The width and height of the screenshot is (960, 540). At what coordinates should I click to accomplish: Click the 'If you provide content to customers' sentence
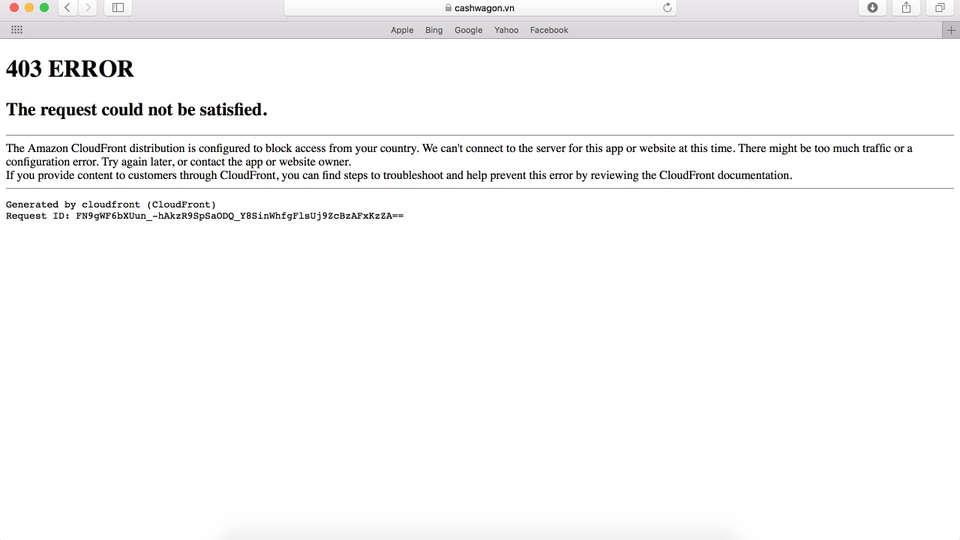click(x=399, y=175)
